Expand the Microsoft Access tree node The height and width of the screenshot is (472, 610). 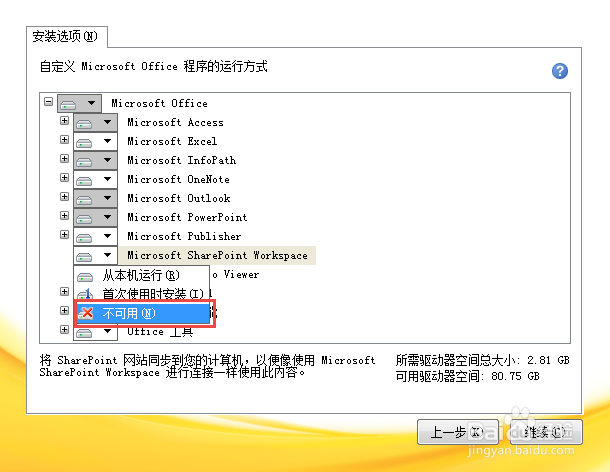pos(65,121)
